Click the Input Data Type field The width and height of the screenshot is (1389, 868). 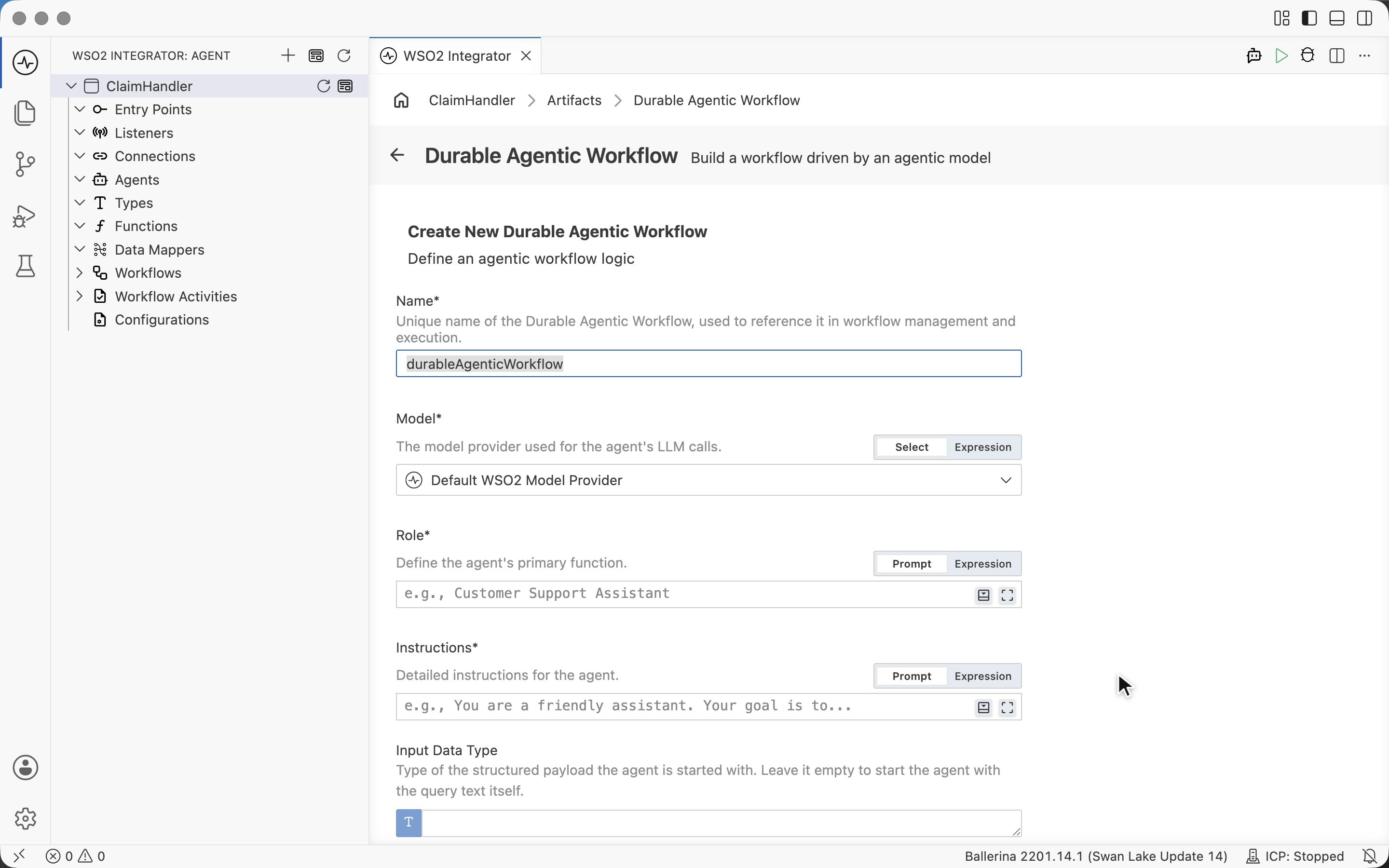coord(721,823)
